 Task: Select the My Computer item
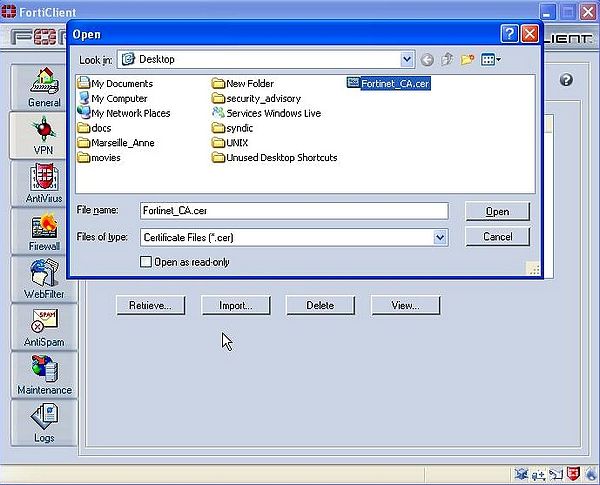tap(112, 98)
